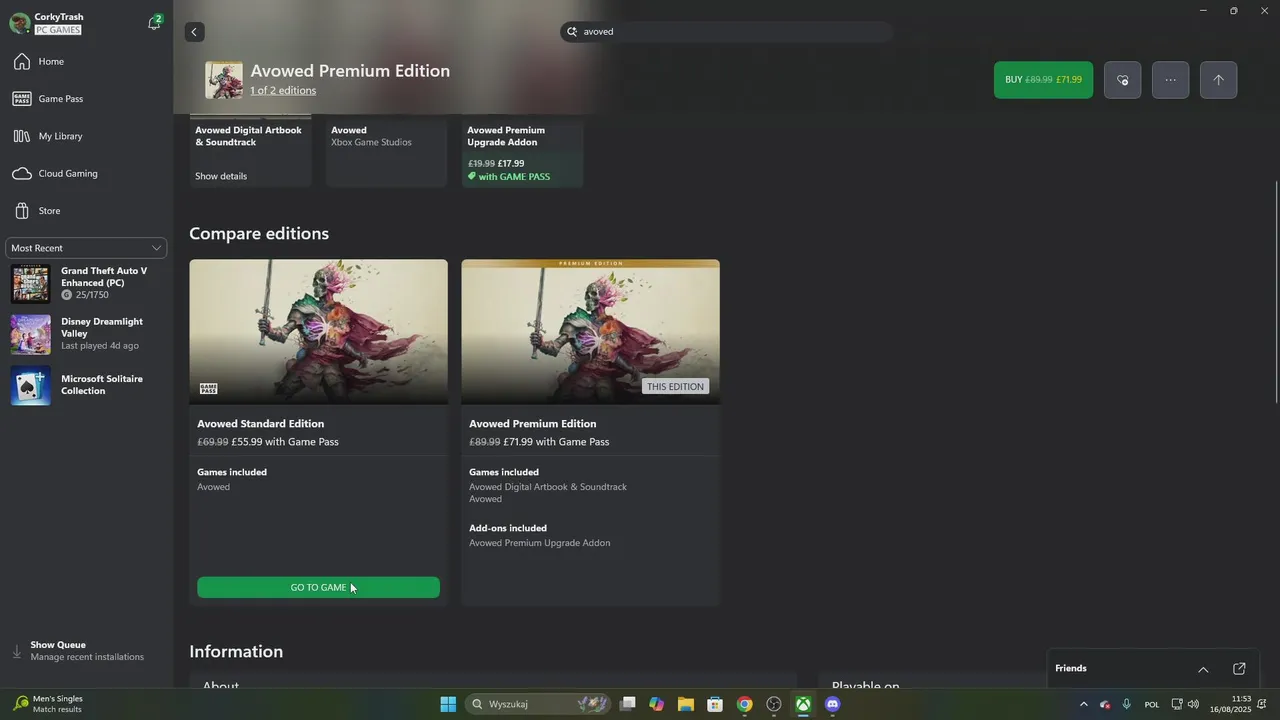Click the Game Pass badge on Standard artwork
Screen dimensions: 1280x720
coord(209,389)
